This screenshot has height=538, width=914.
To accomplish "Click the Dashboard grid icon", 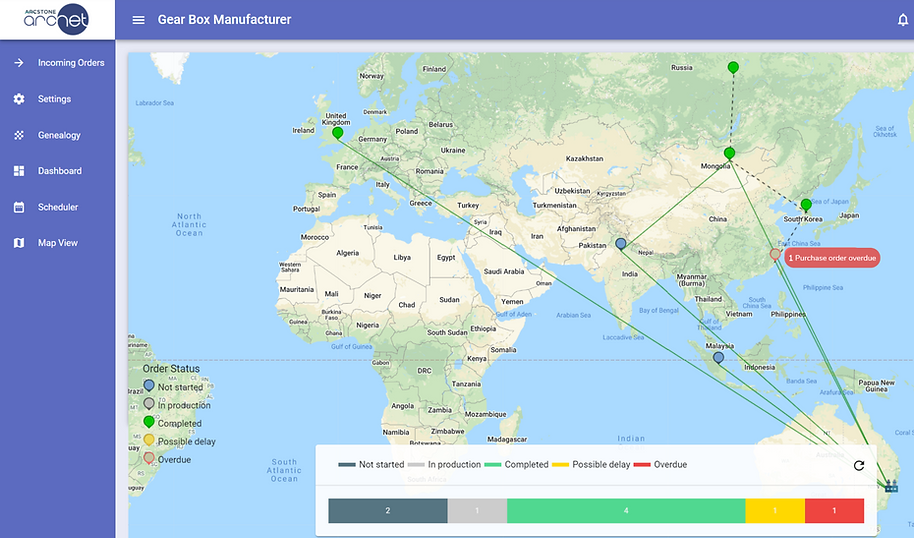I will [19, 171].
